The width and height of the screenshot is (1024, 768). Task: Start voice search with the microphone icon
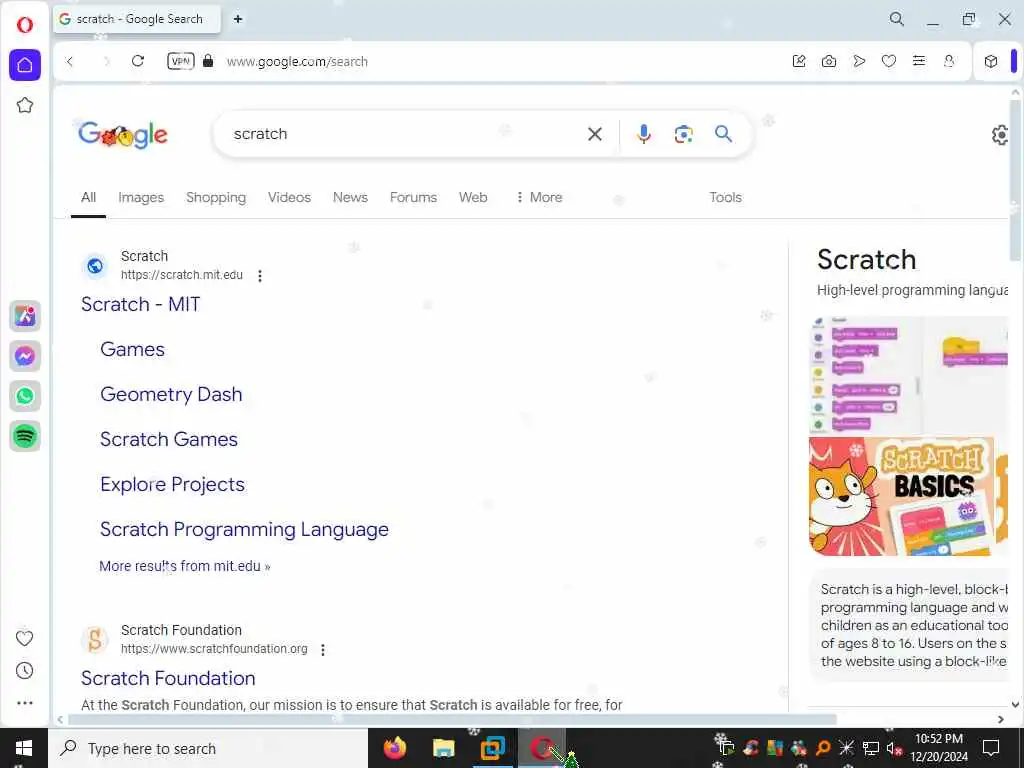pos(643,134)
